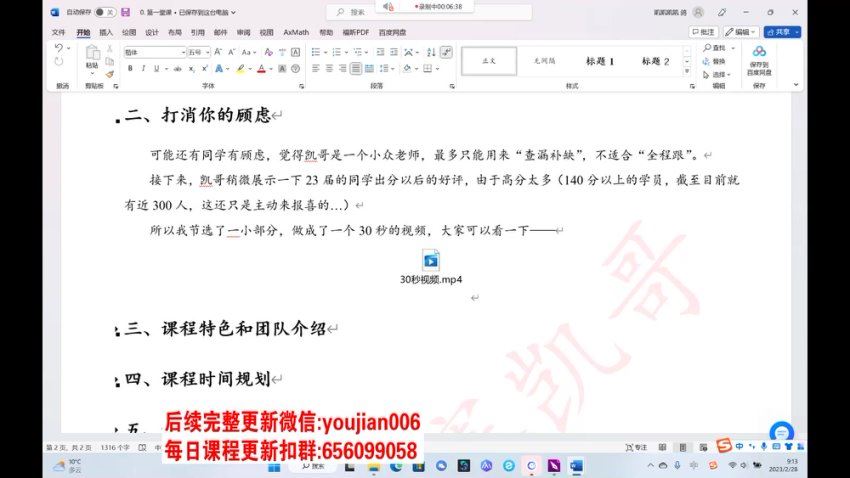Click the Cut scissors icon
The height and width of the screenshot is (478, 850).
point(110,49)
